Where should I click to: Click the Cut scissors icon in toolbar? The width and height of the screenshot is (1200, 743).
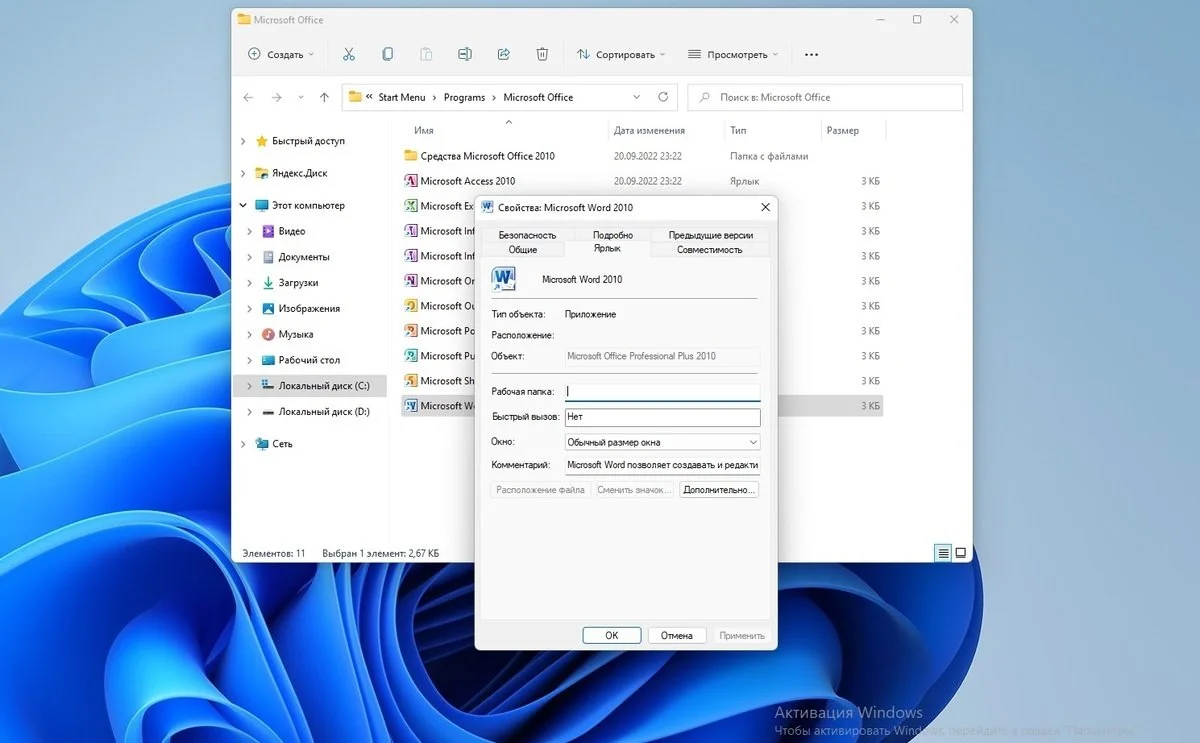pyautogui.click(x=349, y=54)
